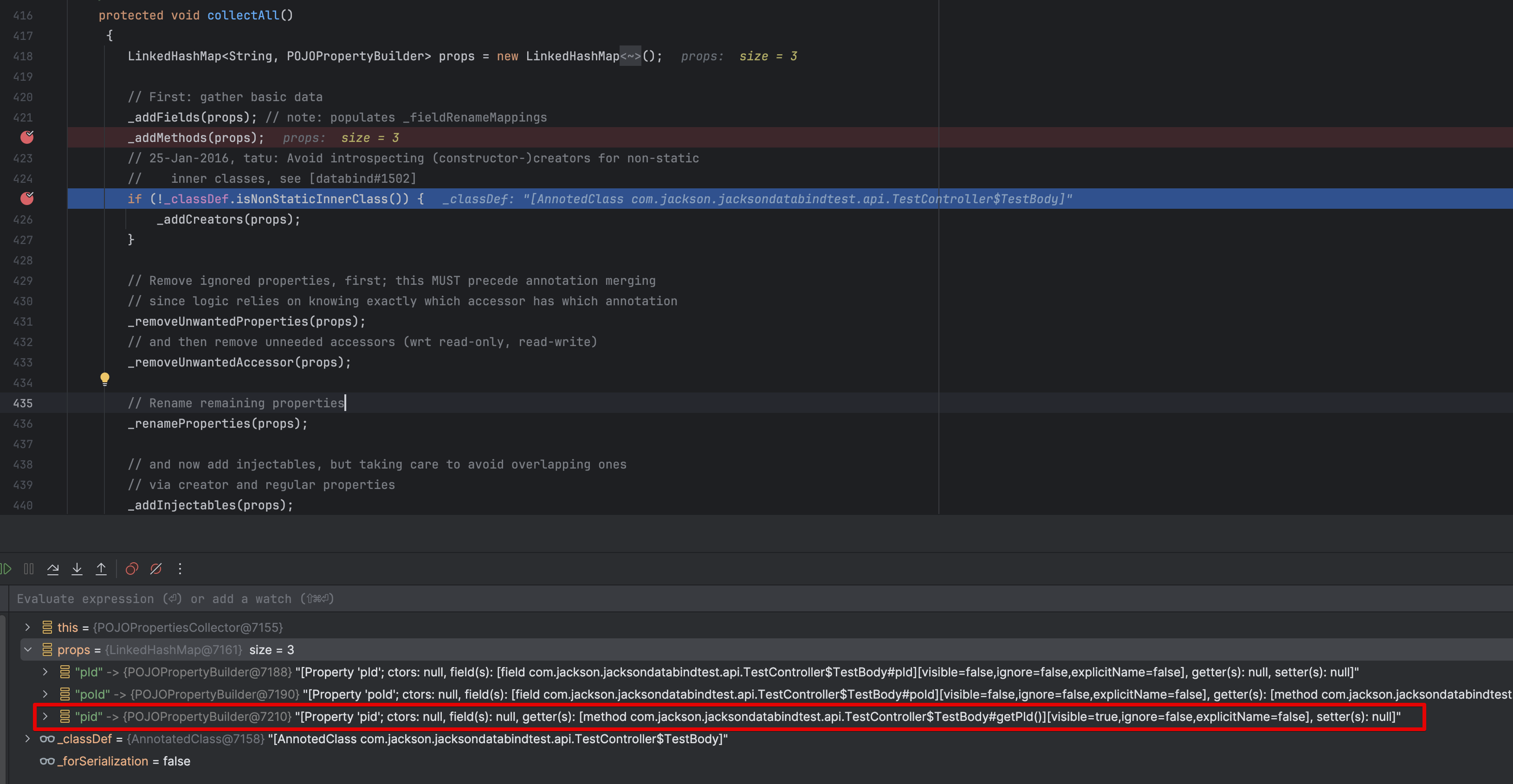This screenshot has height=784, width=1513.
Task: Expand the "poId" map entry
Action: click(x=45, y=694)
